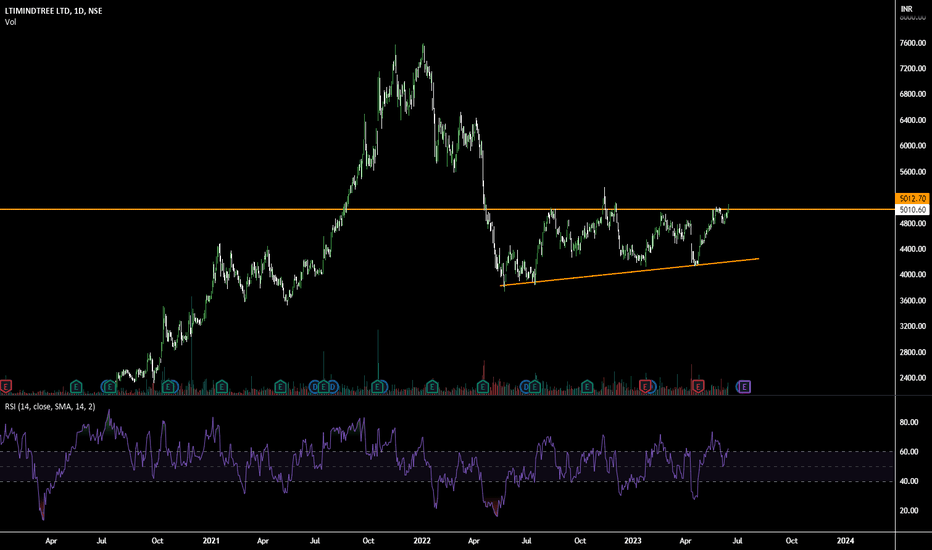Screen dimensions: 932x550
Task: Open the green earnings marker near May 2021
Action: [281, 387]
